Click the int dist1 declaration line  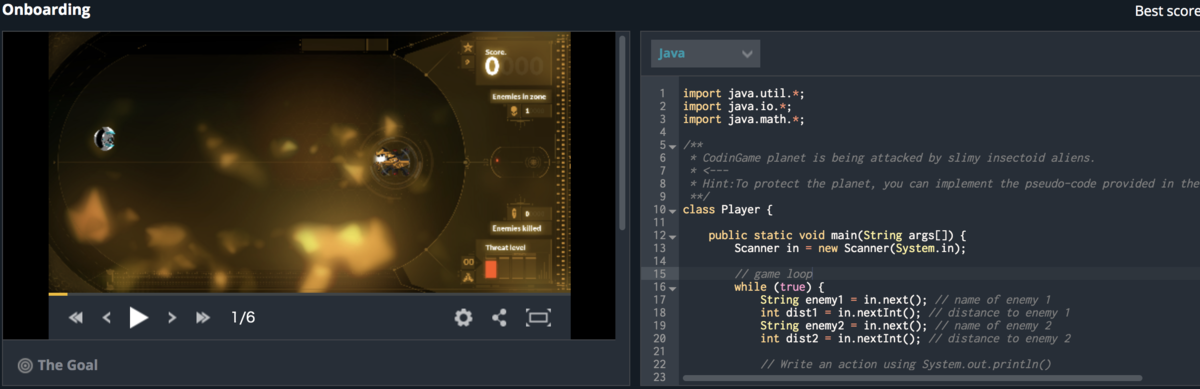(915, 313)
